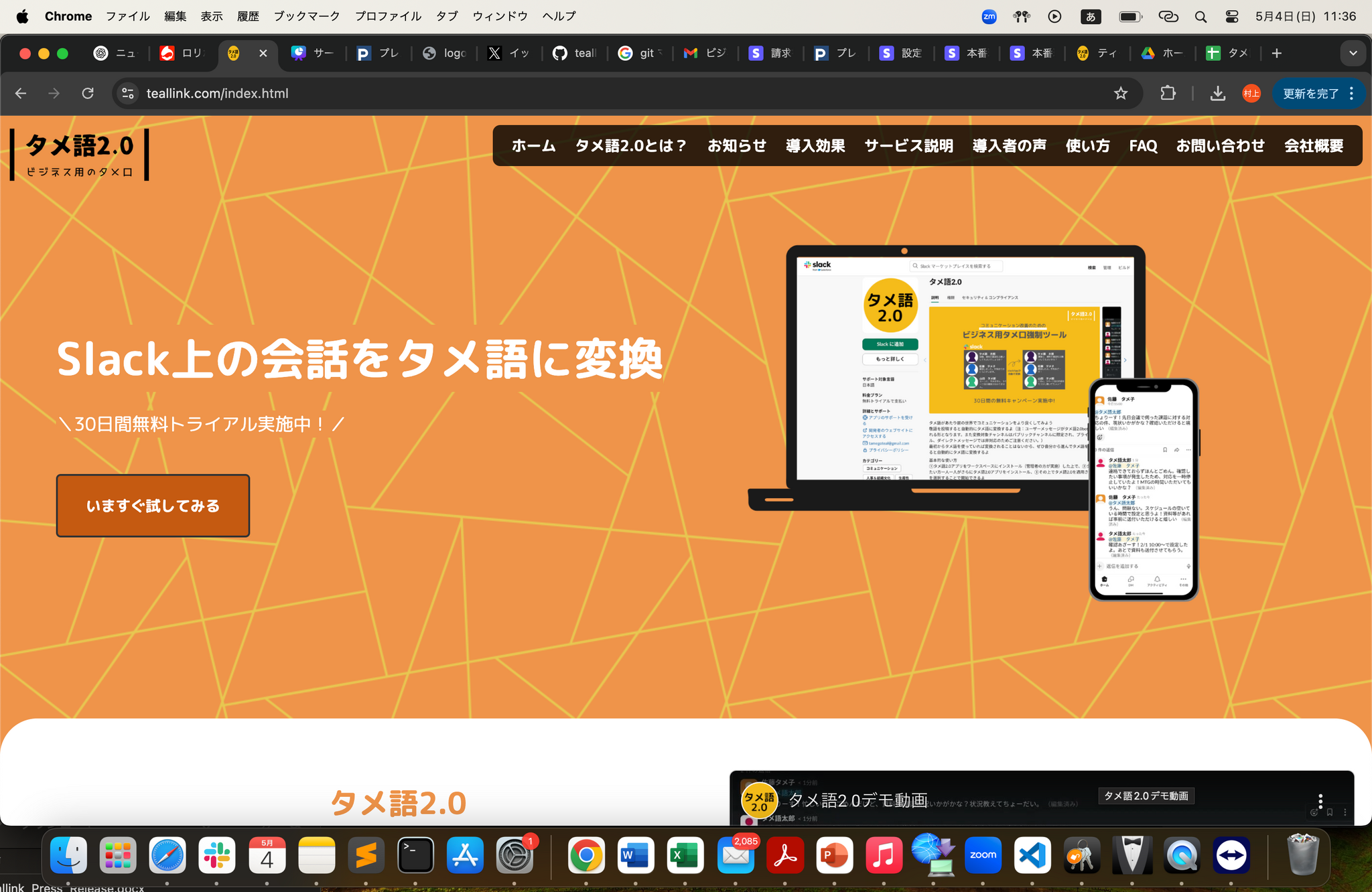The width and height of the screenshot is (1372, 892).
Task: Open Sublime Text from the Dock
Action: (366, 855)
